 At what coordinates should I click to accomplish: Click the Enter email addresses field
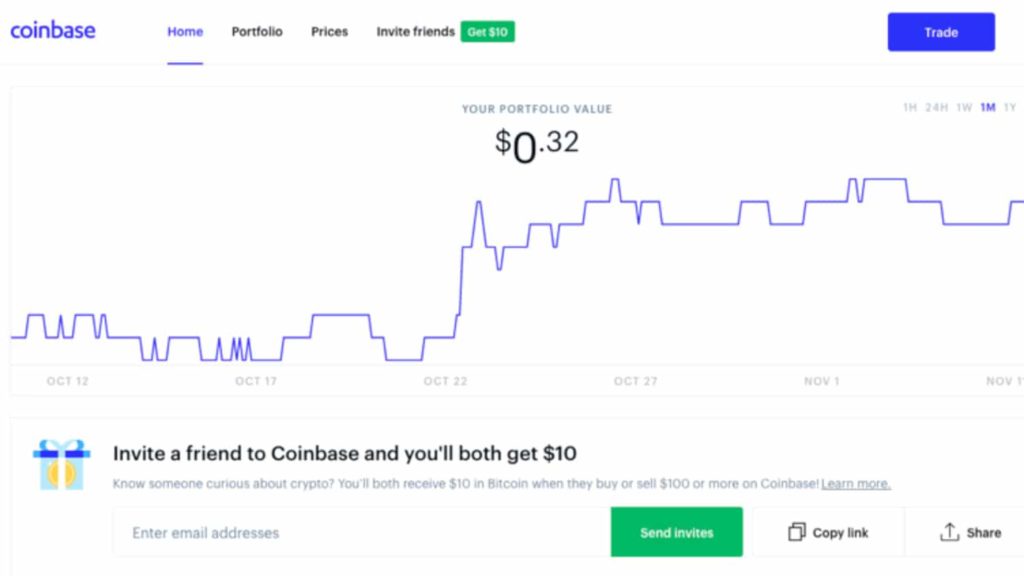pyautogui.click(x=362, y=532)
